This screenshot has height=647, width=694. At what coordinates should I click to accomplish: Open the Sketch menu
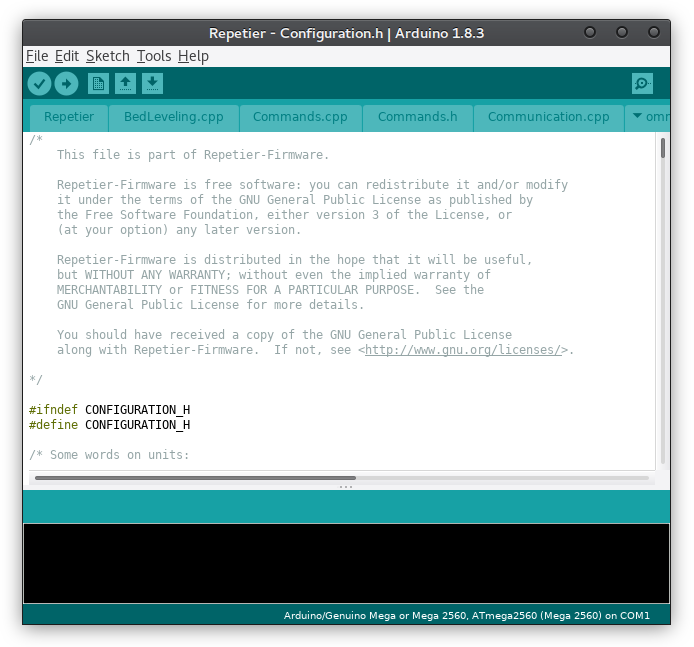tap(108, 56)
